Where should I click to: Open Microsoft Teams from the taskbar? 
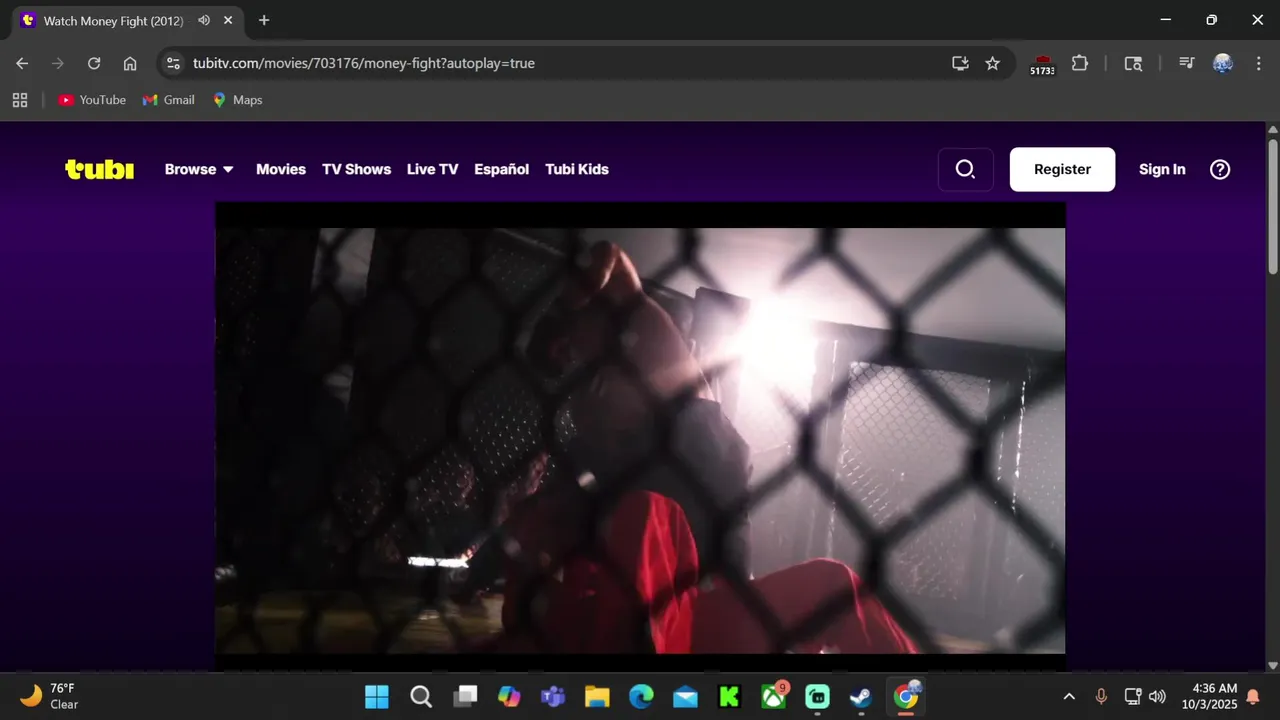[553, 697]
